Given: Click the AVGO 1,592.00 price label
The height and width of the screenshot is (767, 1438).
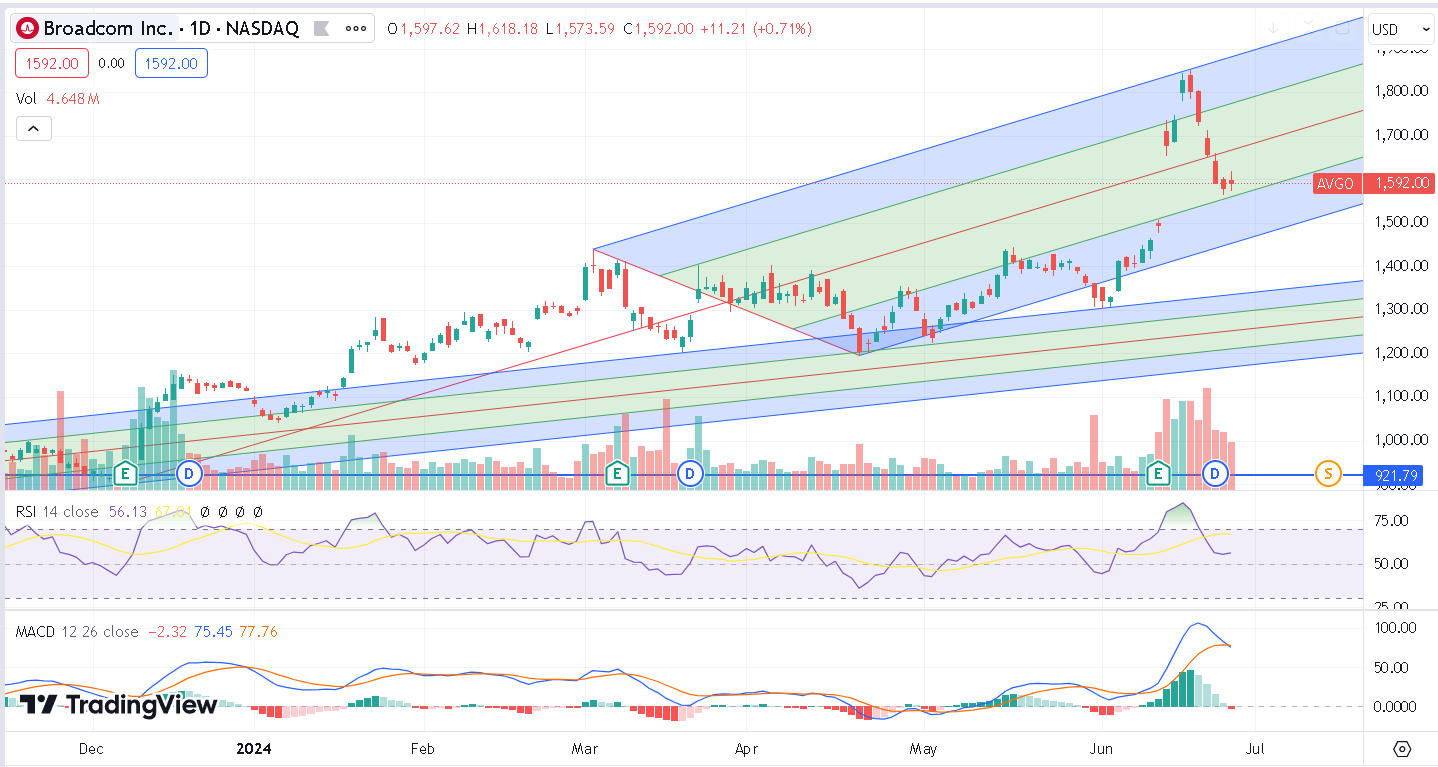Looking at the screenshot, I should pos(1373,183).
